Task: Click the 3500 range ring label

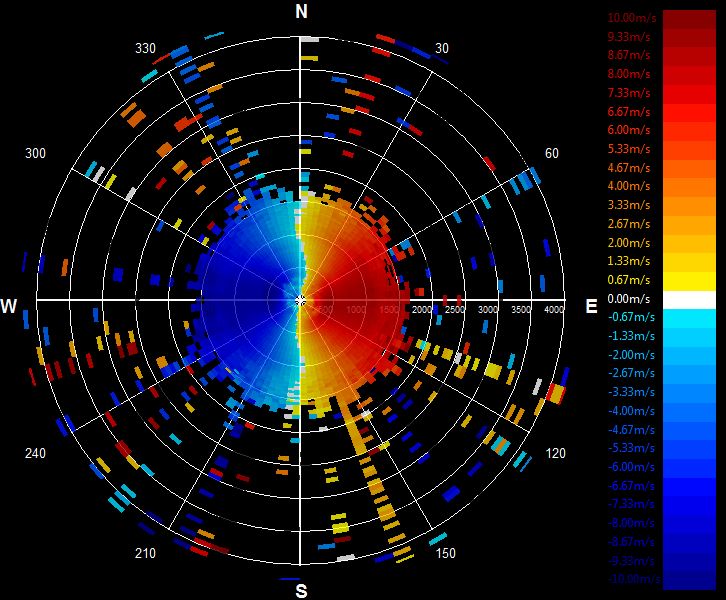Action: coord(521,309)
